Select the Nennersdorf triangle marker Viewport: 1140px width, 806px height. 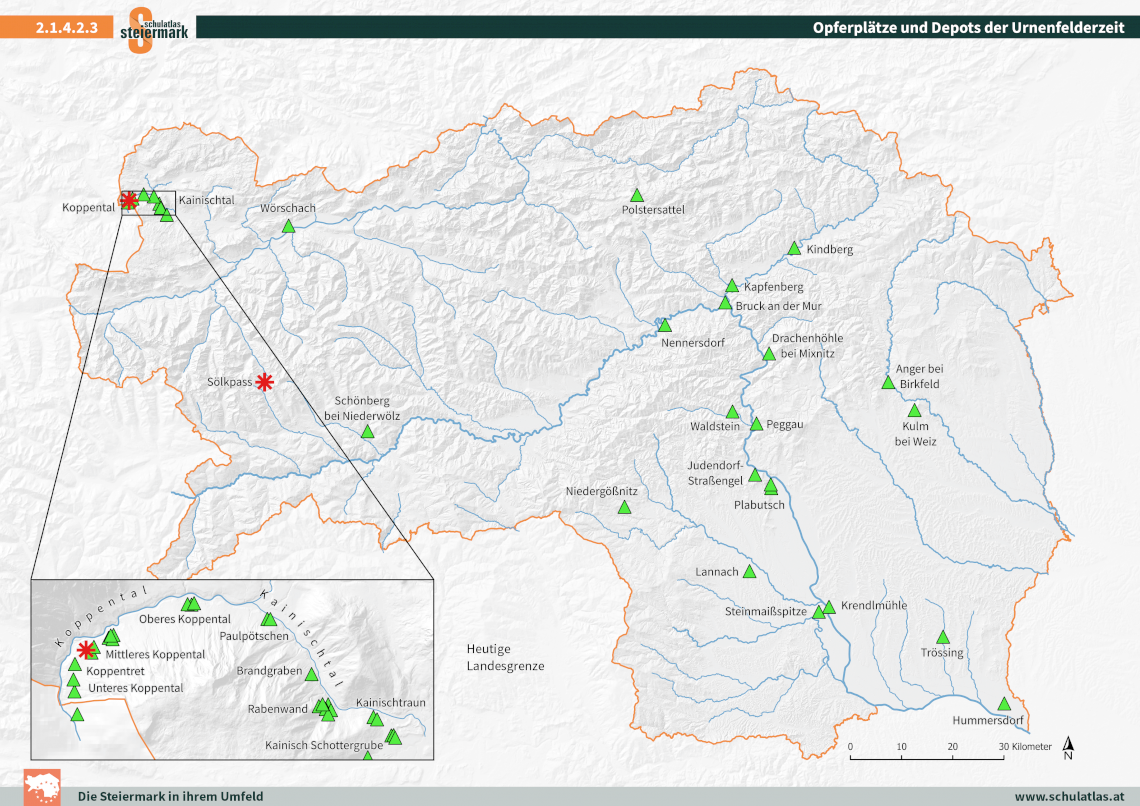coord(664,326)
